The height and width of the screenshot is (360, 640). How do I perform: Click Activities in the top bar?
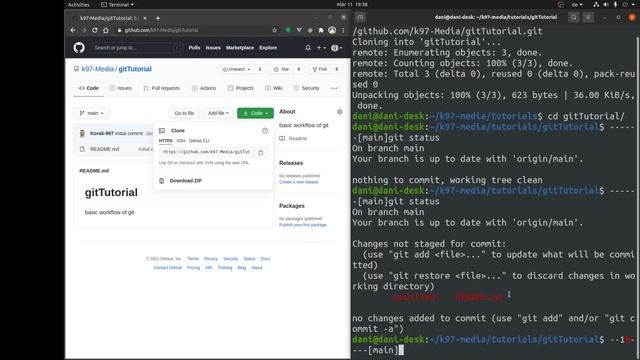[78, 4]
